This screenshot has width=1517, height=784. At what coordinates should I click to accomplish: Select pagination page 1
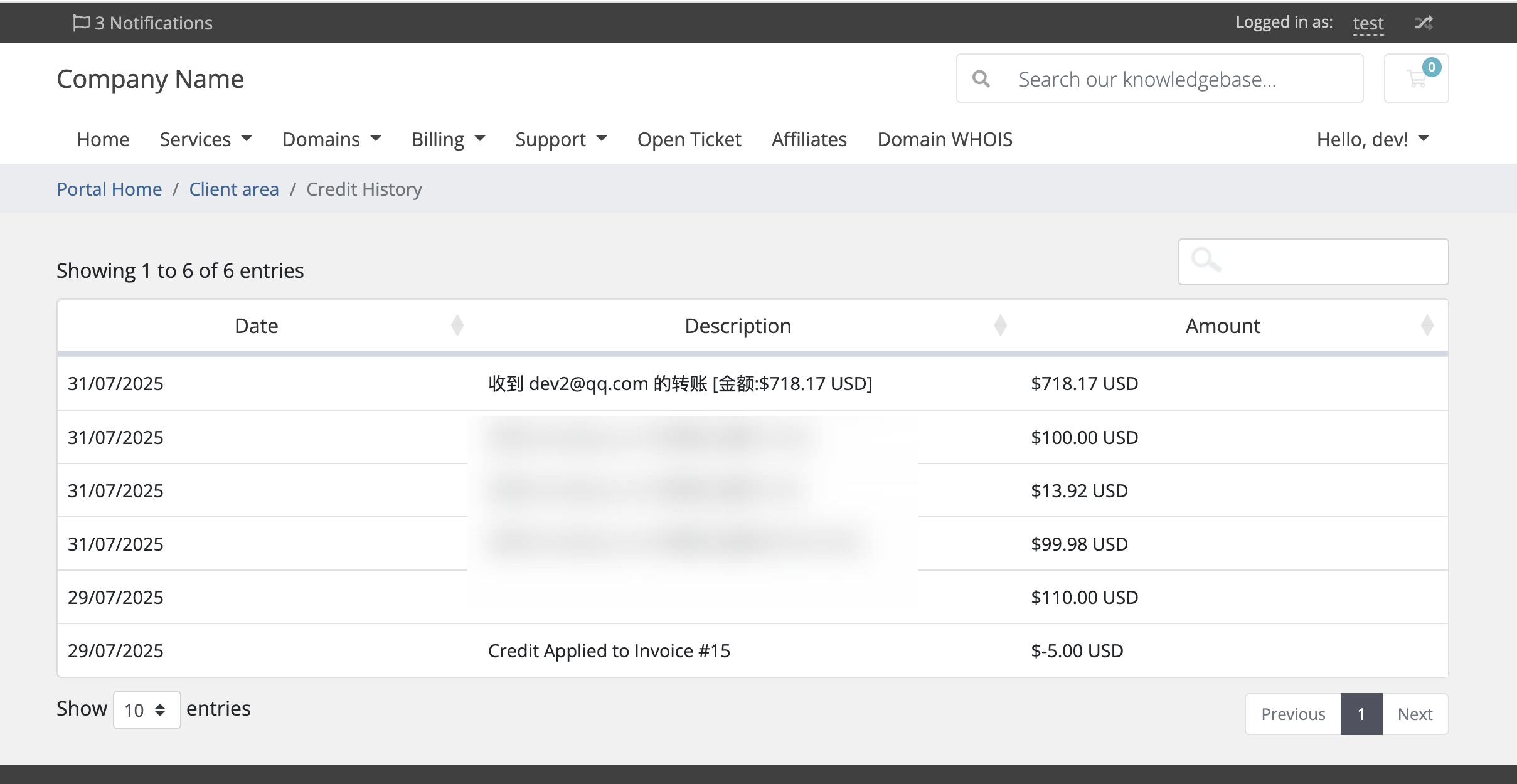tap(1361, 714)
